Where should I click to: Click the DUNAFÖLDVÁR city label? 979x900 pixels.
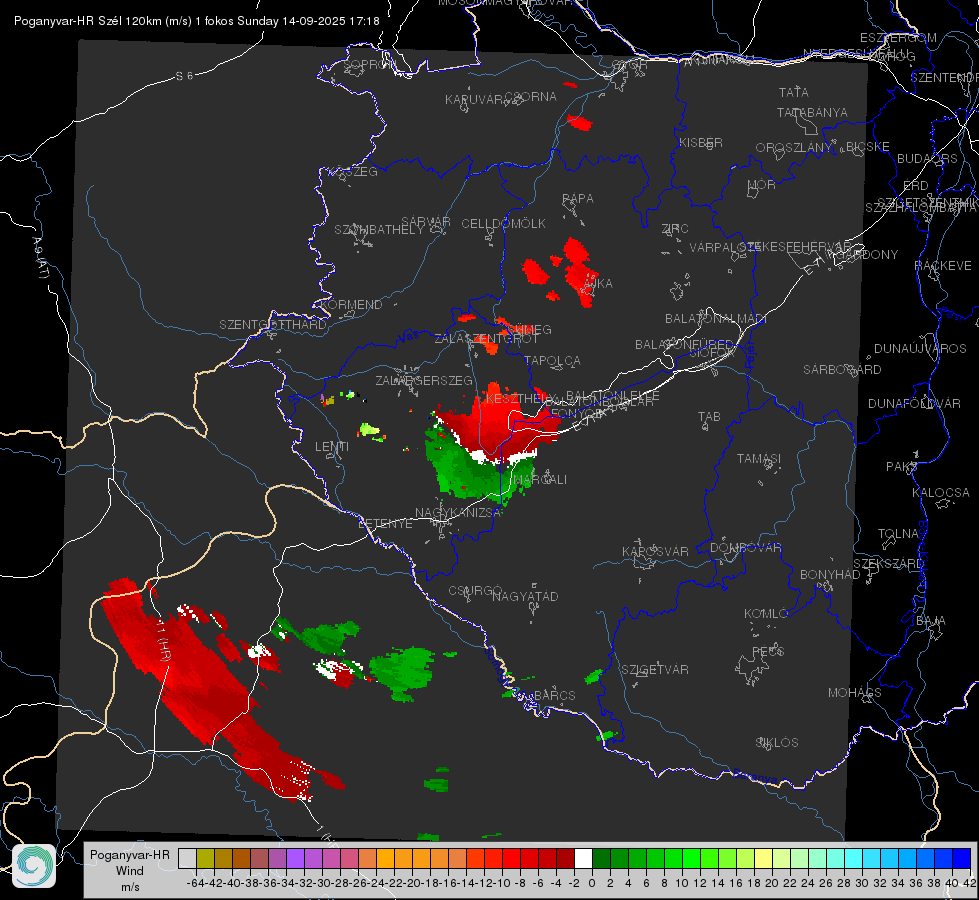click(x=914, y=403)
